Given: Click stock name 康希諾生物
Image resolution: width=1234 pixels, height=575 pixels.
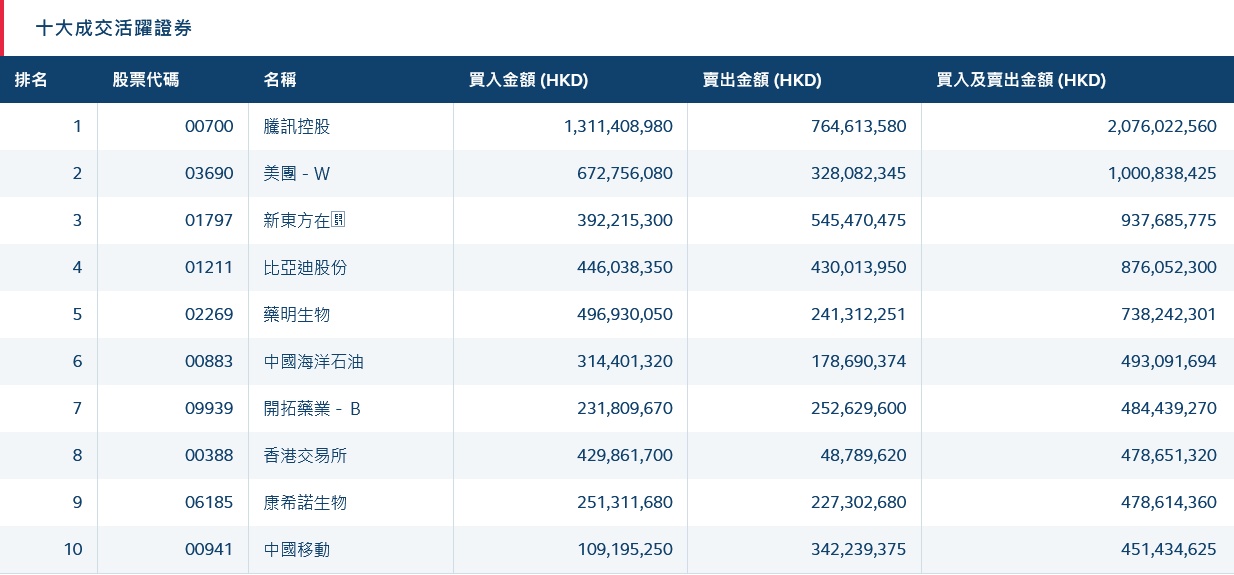Looking at the screenshot, I should (305, 502).
